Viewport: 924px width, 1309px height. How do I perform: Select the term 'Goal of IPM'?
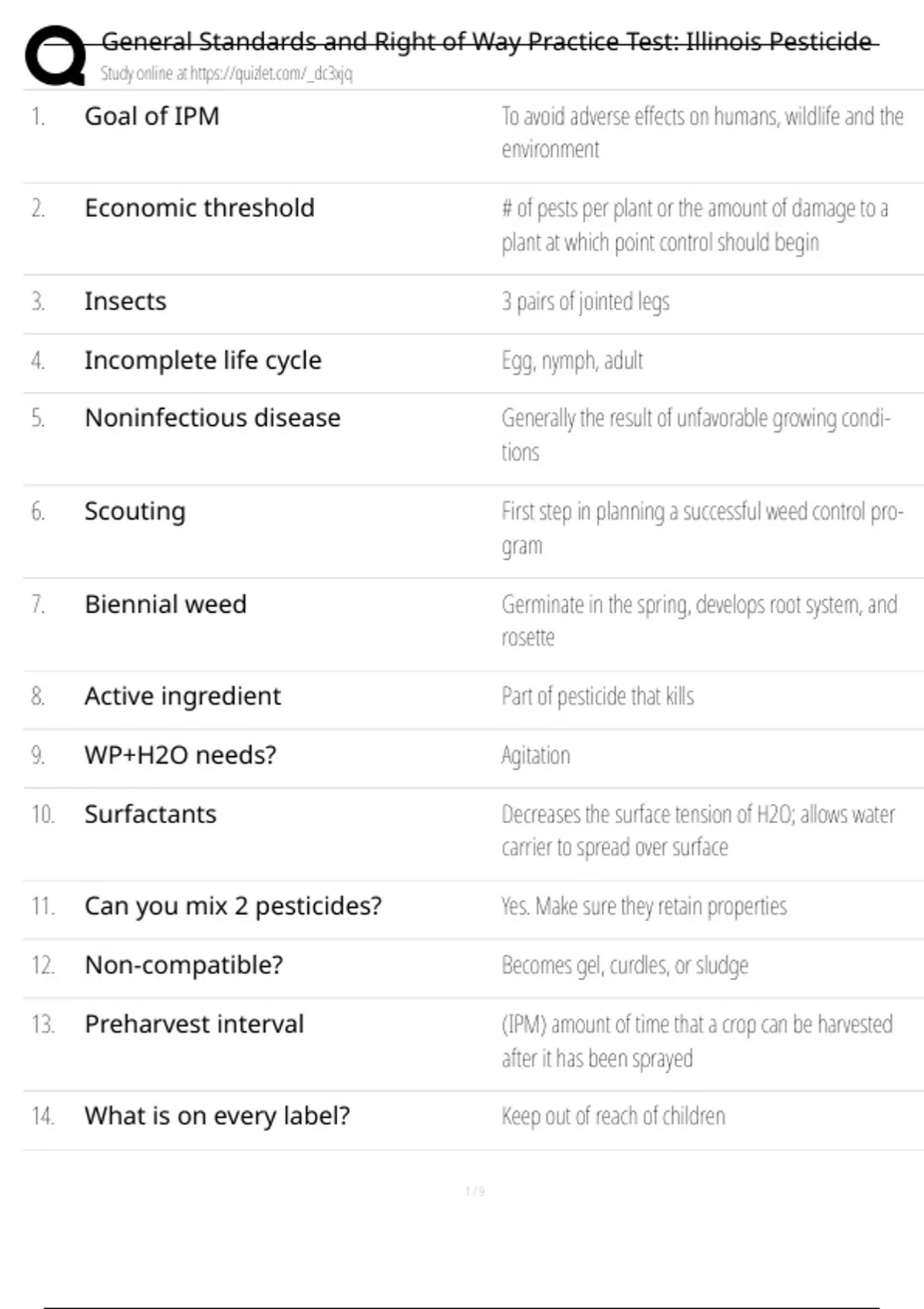[152, 116]
